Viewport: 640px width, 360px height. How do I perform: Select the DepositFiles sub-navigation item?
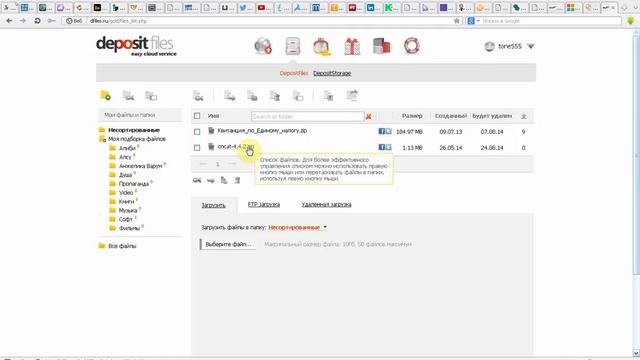point(294,73)
